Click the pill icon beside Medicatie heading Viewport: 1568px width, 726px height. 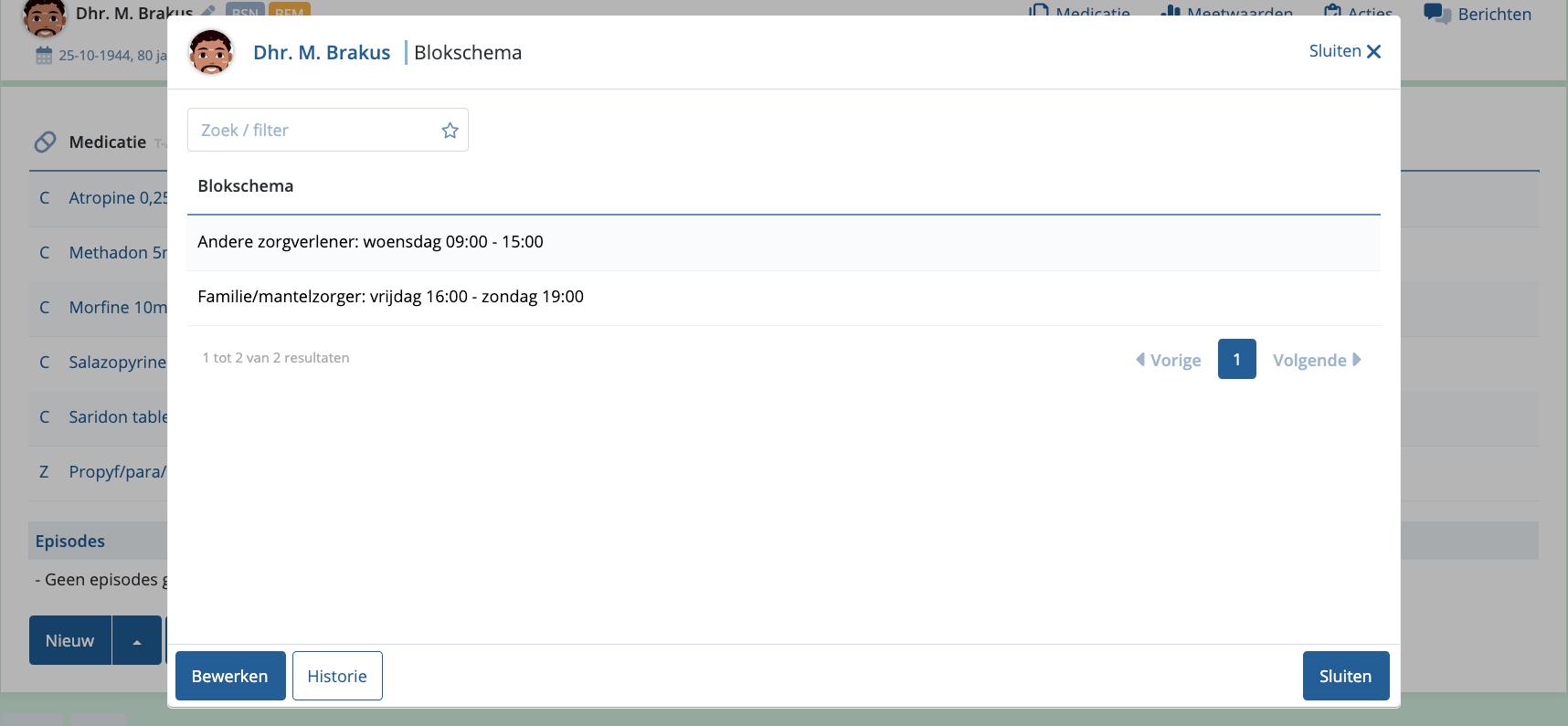point(45,142)
